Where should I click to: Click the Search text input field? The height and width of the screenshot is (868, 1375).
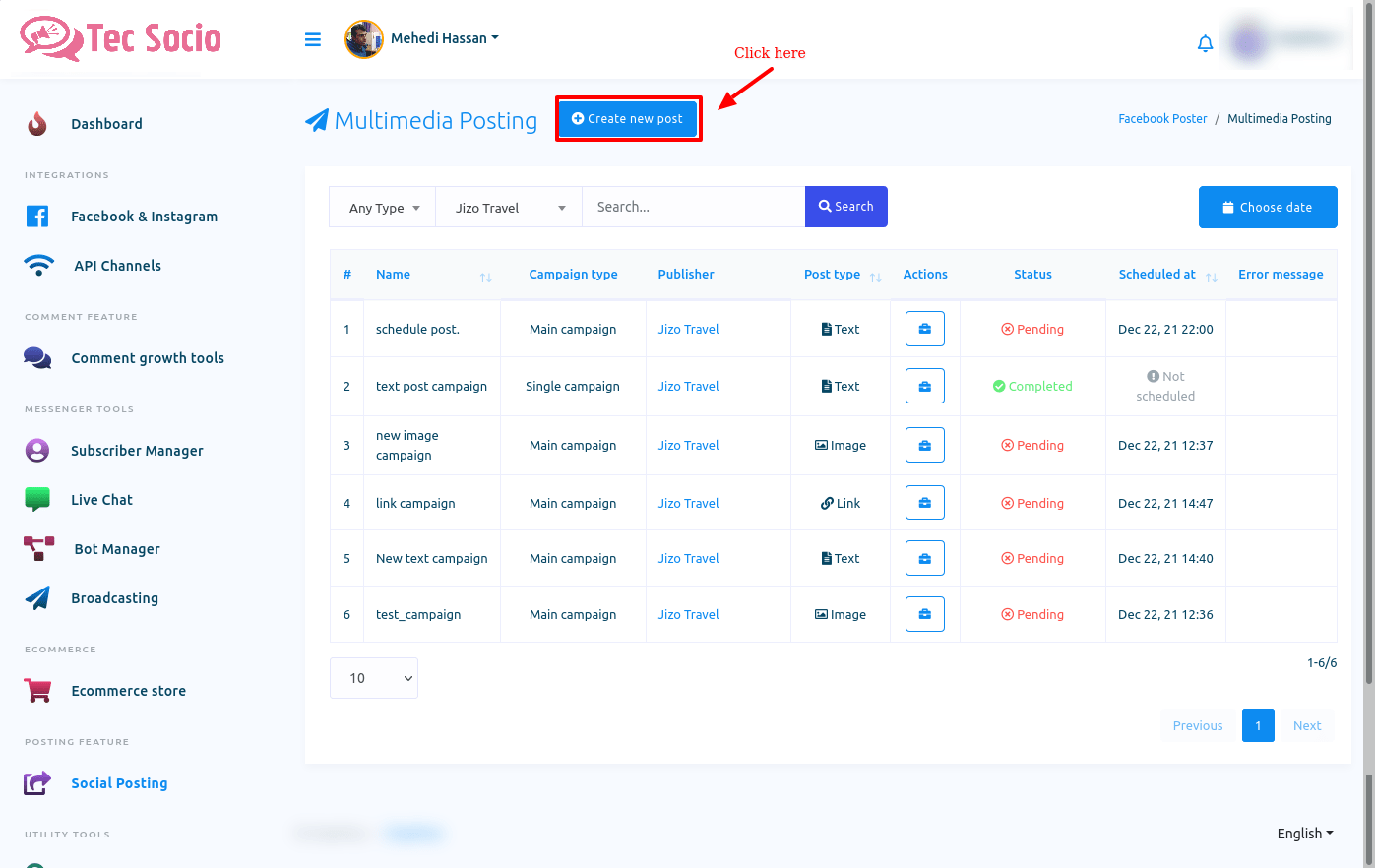coord(693,207)
